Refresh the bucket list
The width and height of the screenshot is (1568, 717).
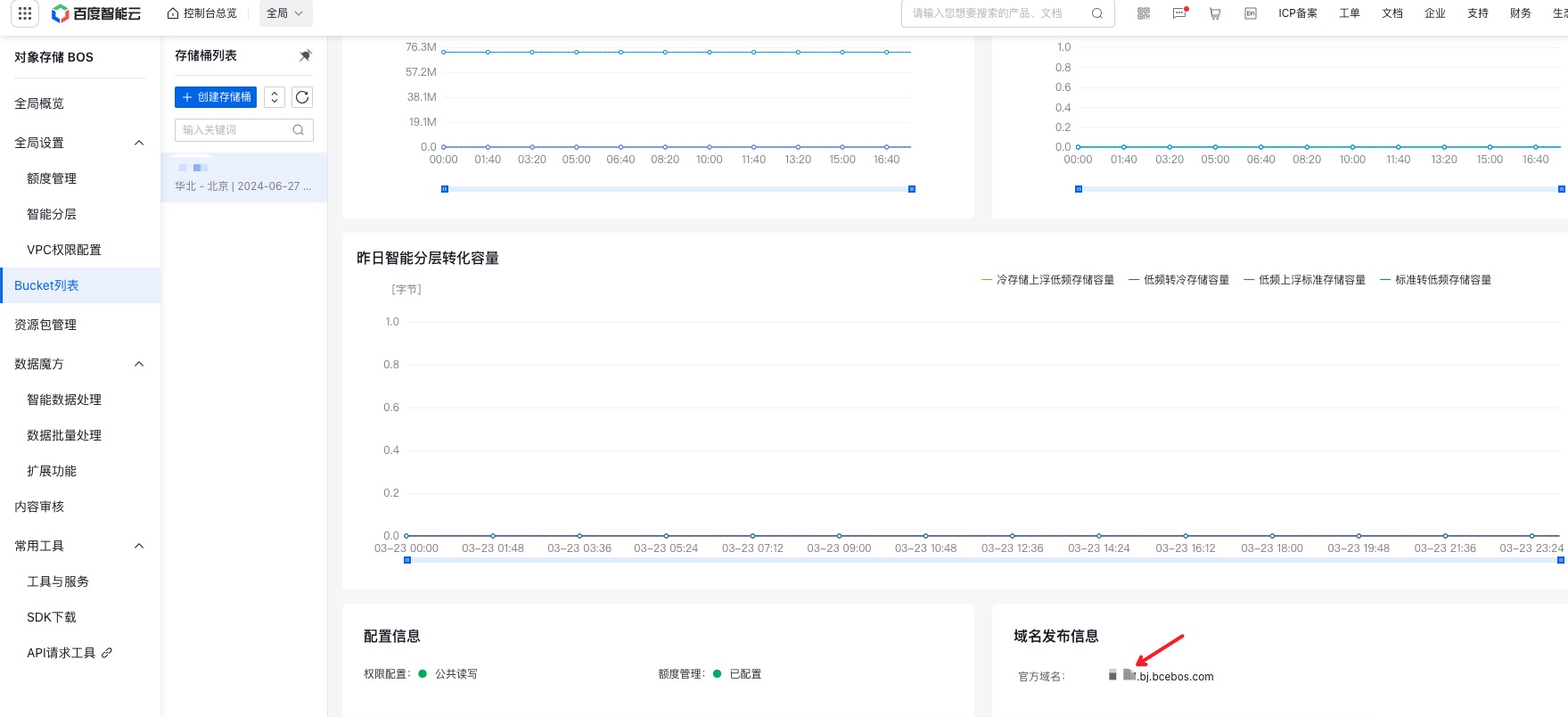[302, 97]
